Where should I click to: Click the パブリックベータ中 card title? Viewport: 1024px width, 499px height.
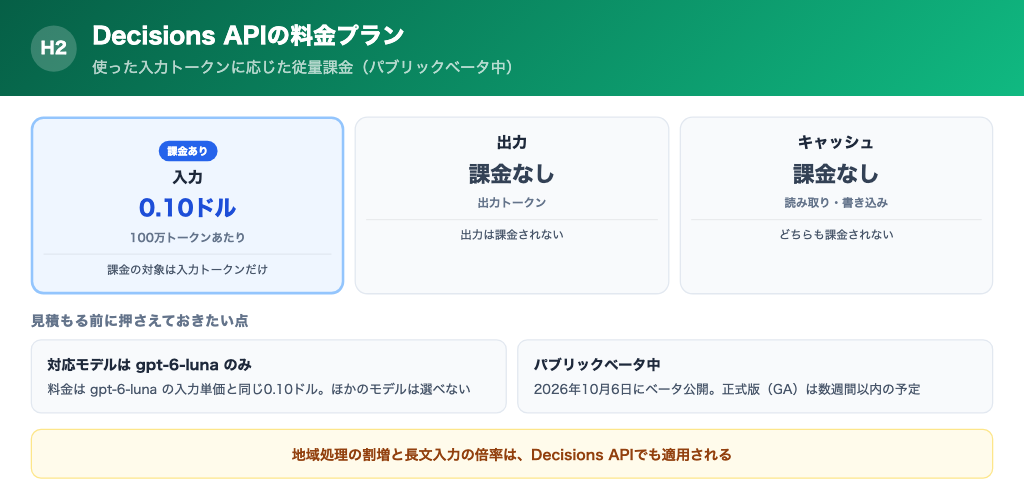(x=598, y=364)
